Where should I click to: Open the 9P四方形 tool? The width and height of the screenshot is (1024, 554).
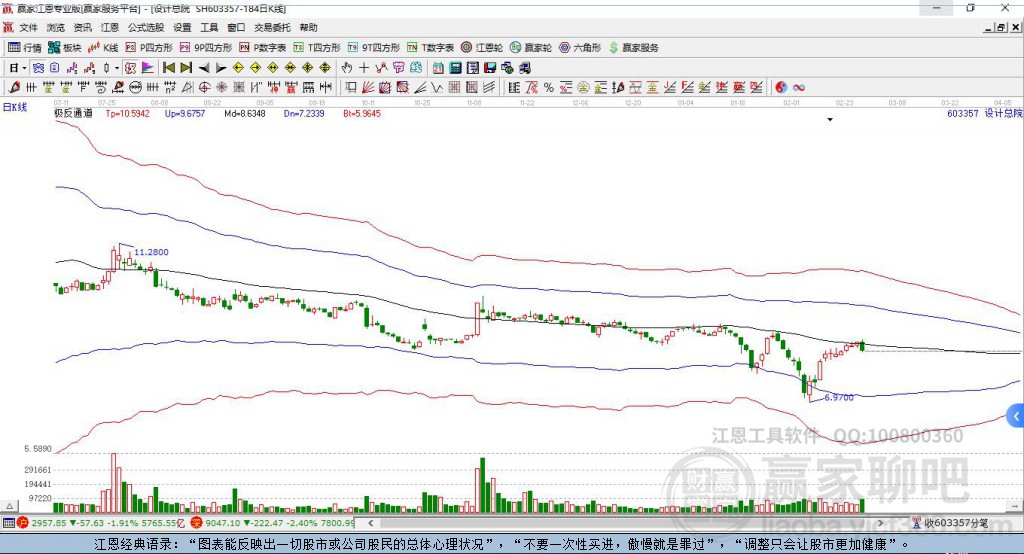click(206, 48)
